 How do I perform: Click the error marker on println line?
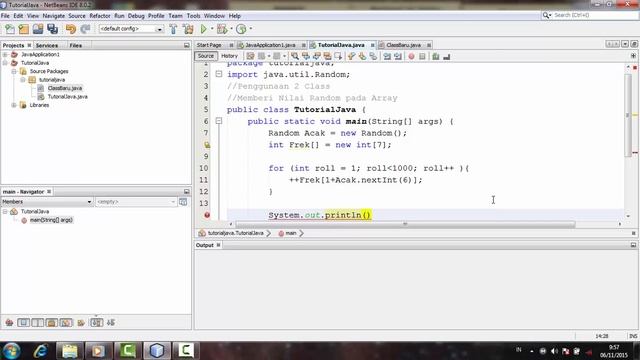(207, 215)
